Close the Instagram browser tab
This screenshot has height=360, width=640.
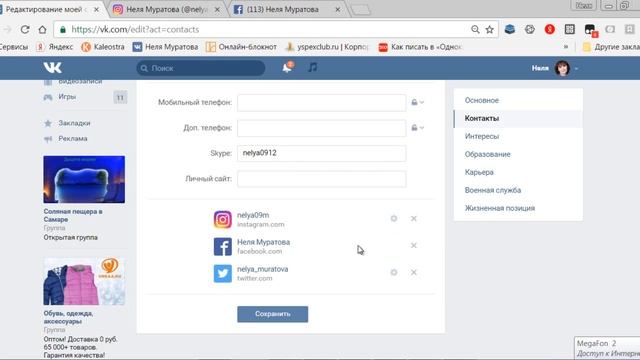click(x=217, y=9)
